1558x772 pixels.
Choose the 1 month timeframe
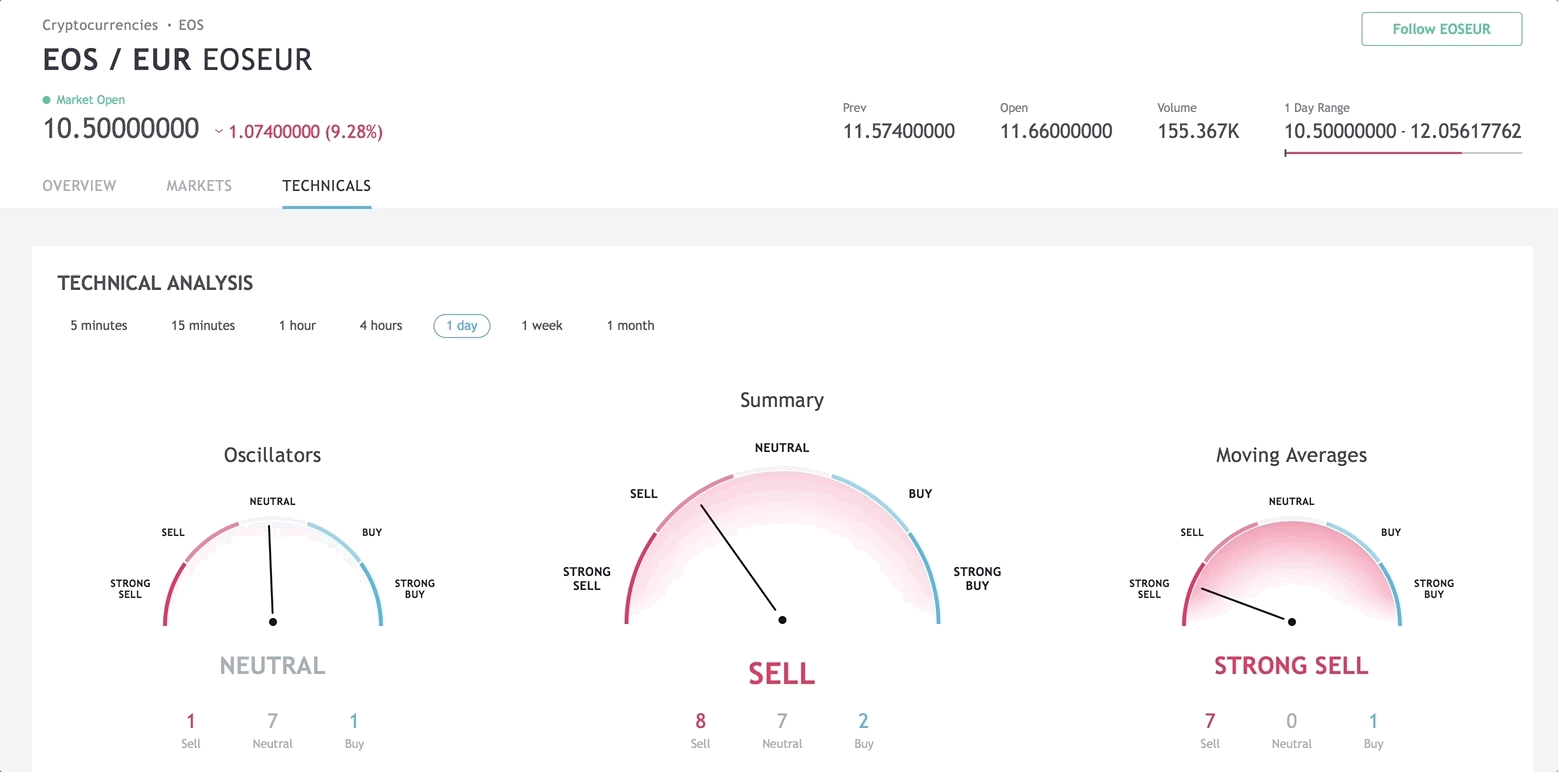tap(630, 326)
